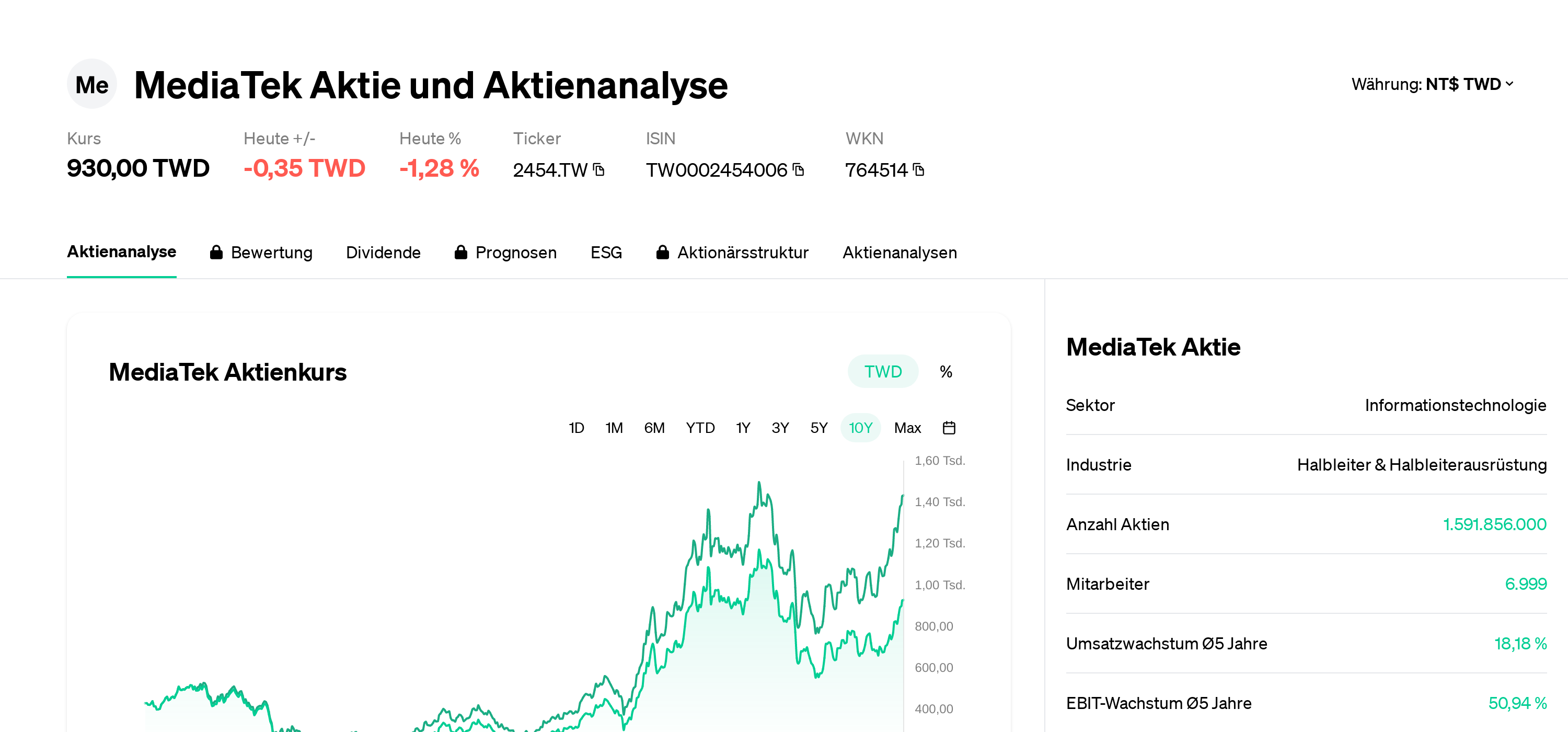
Task: Click the Anzahl Aktien value 1.591.856.000
Action: (1494, 524)
